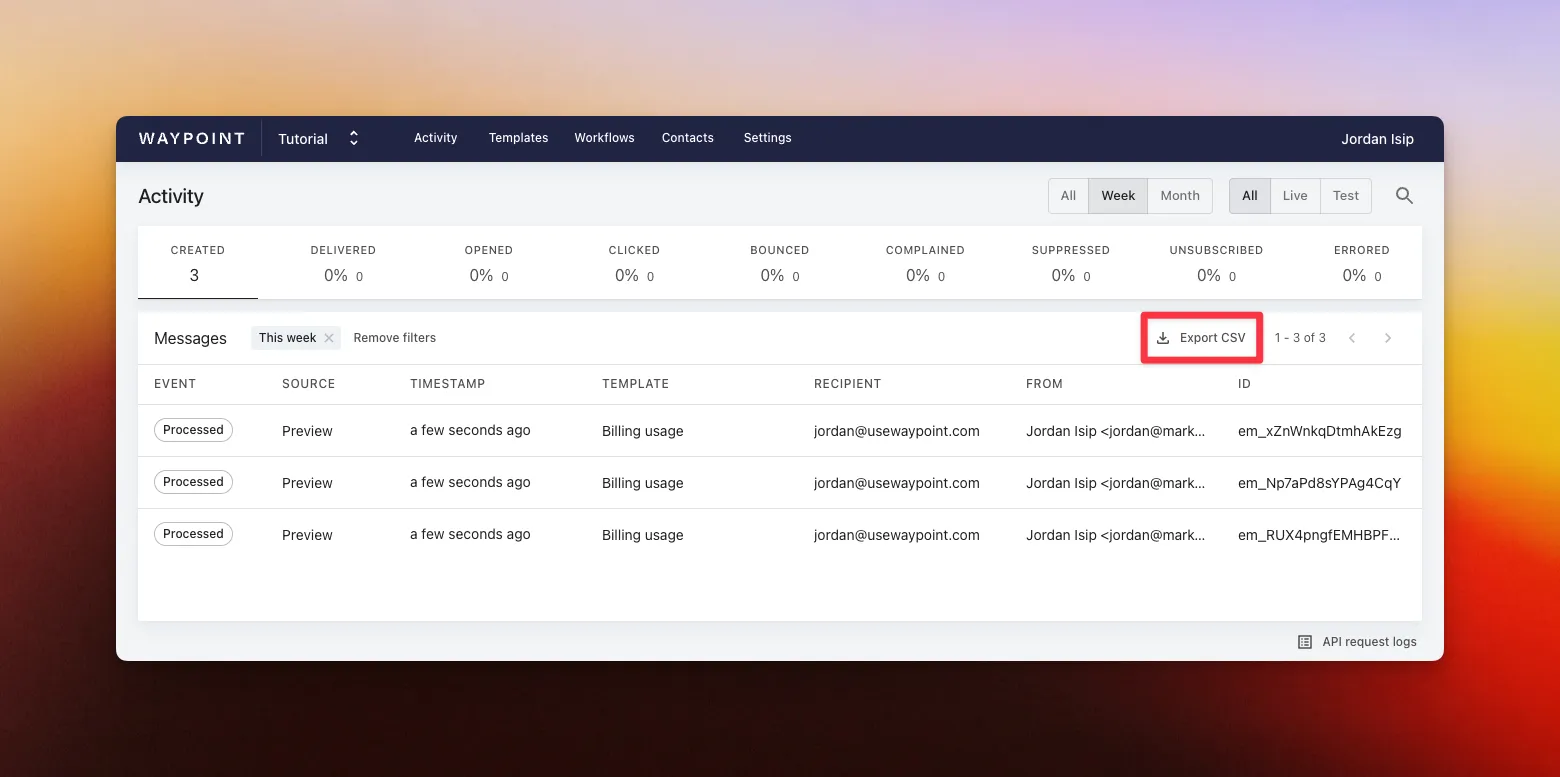Click the RECIPIENT column header
1560x777 pixels.
pos(848,384)
